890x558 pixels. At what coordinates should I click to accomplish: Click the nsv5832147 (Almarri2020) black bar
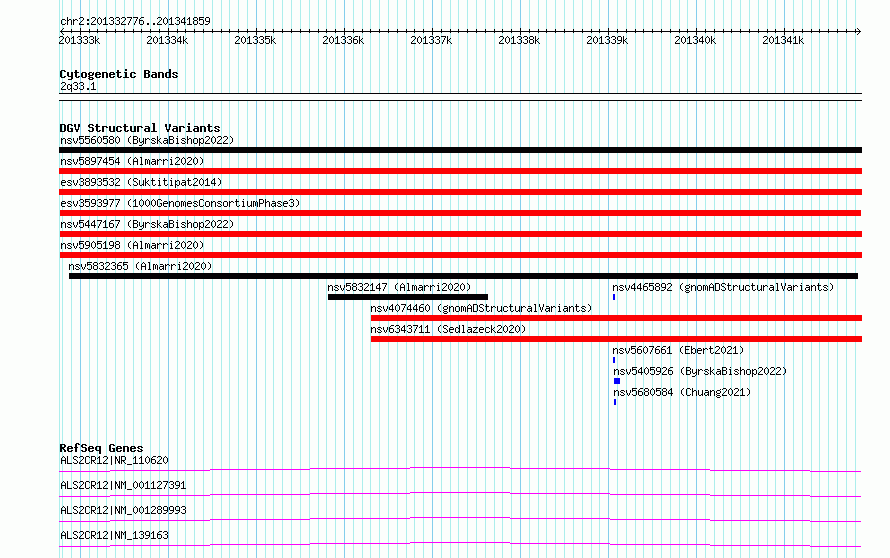coord(408,297)
